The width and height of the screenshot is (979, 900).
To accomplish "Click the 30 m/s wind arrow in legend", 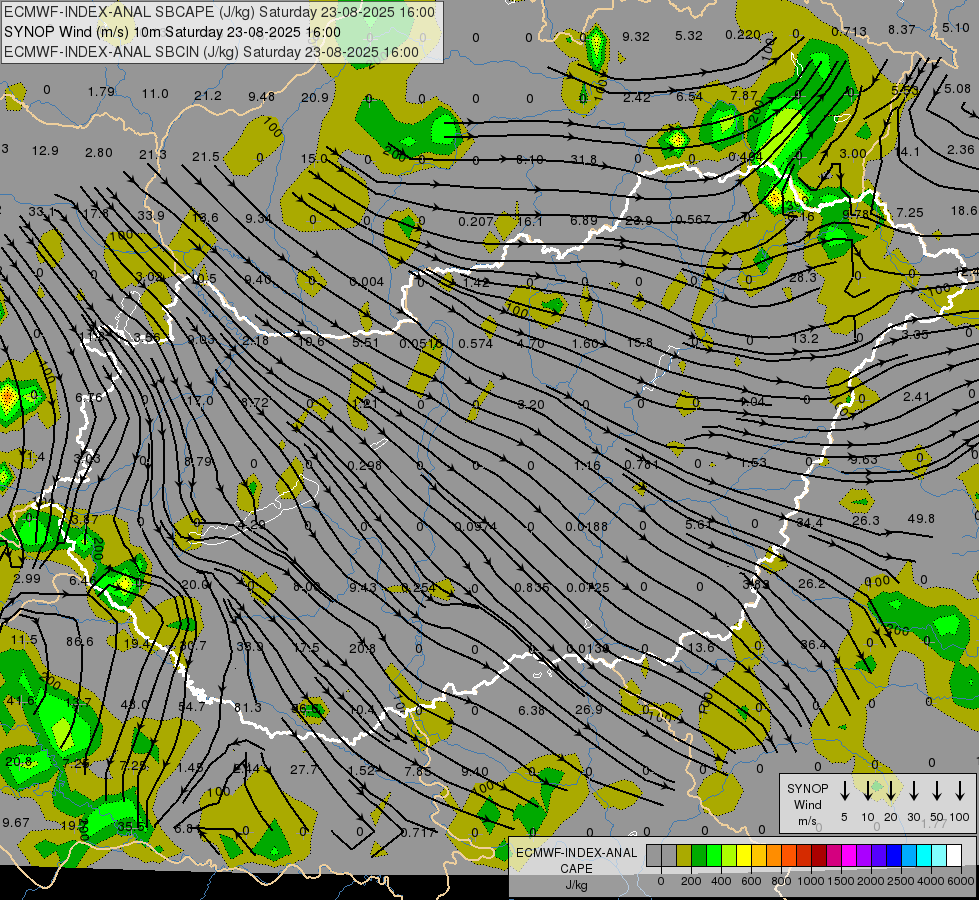I will [x=913, y=791].
